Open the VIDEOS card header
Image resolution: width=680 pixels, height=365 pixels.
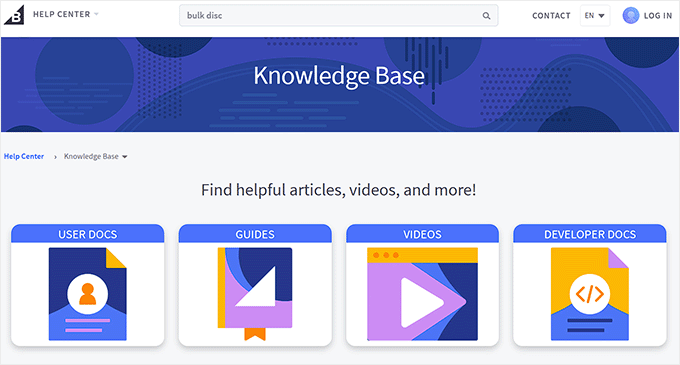(422, 234)
